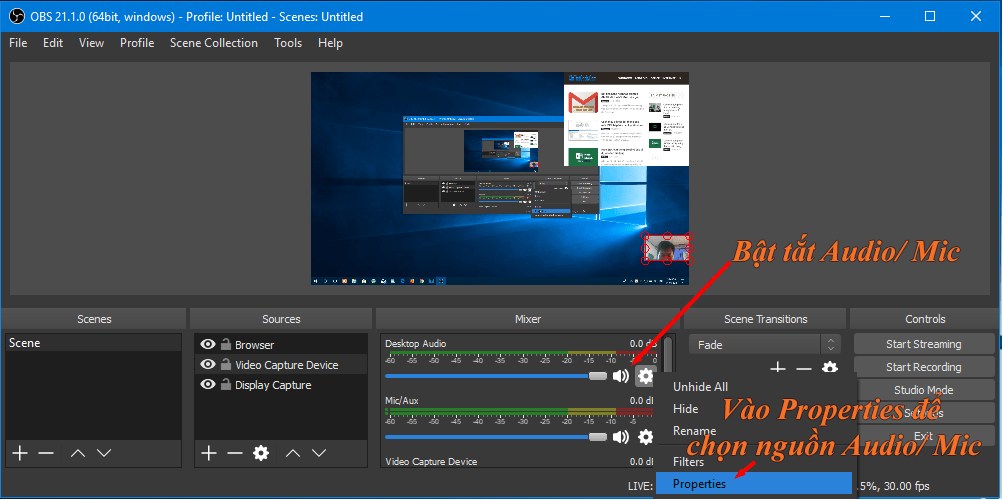The width and height of the screenshot is (1003, 500).
Task: Mute the Desktop Audio speaker icon
Action: click(621, 376)
